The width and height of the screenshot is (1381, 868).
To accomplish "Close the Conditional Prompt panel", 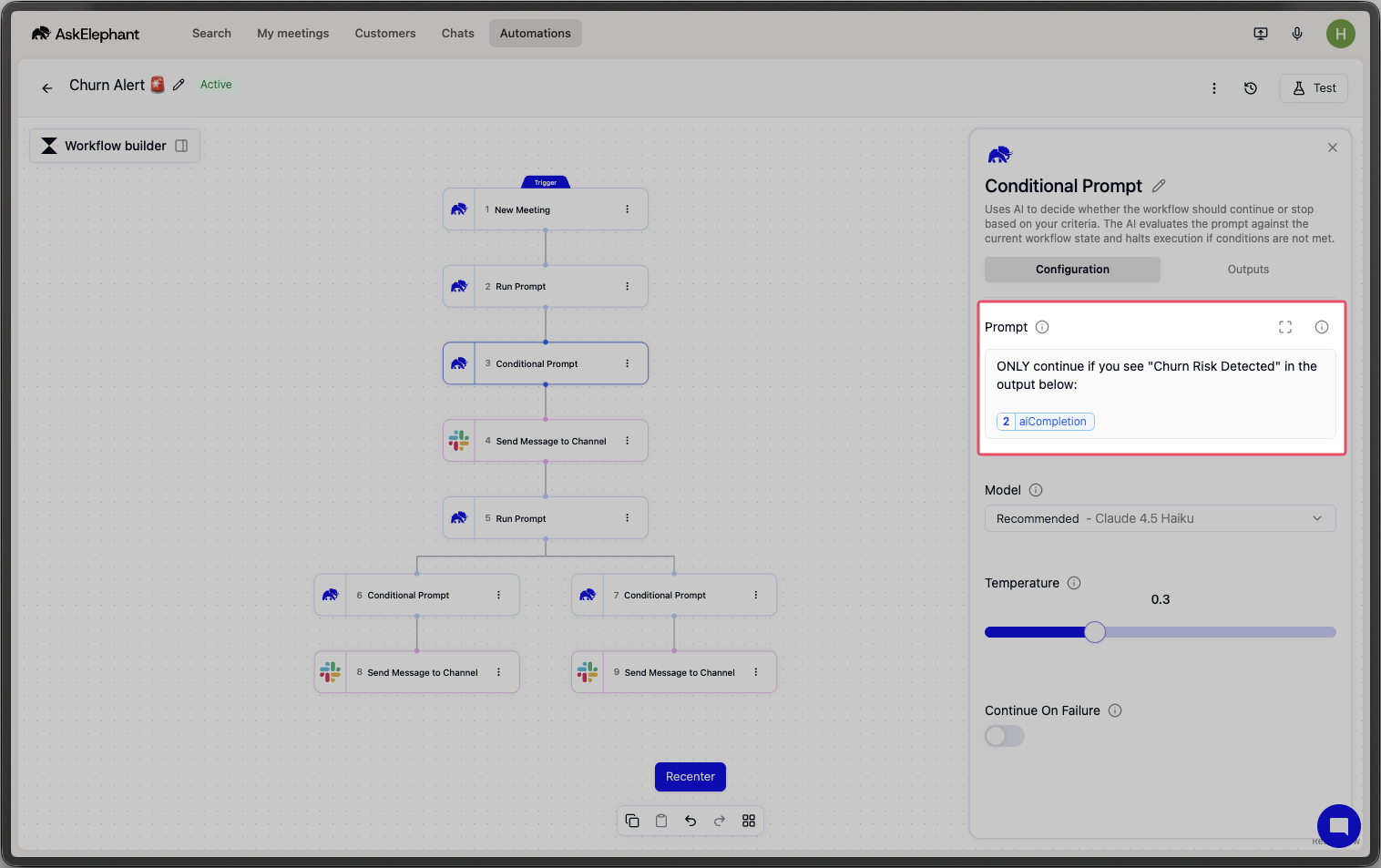I will point(1333,148).
